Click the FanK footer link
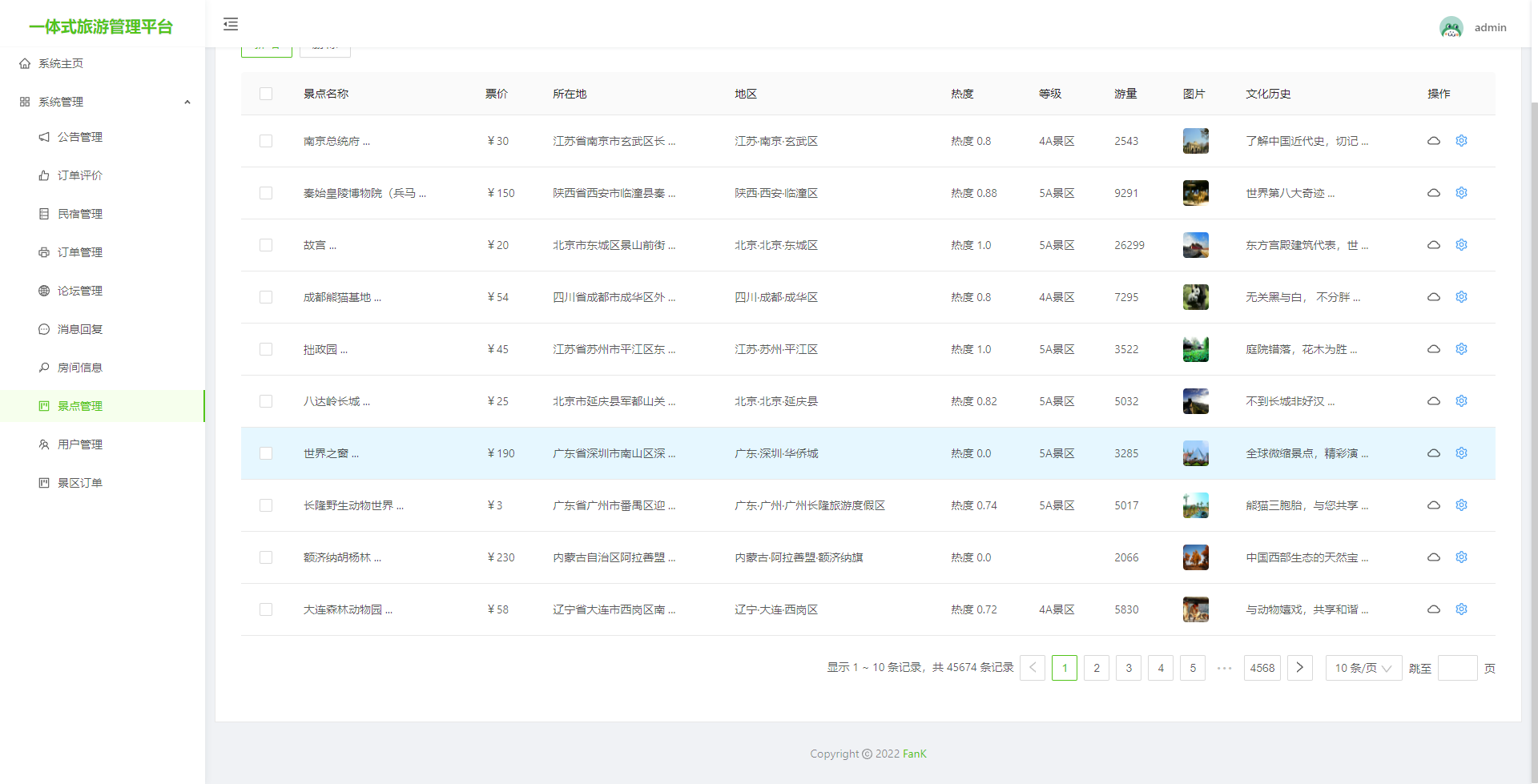Viewport: 1538px width, 784px height. 914,754
